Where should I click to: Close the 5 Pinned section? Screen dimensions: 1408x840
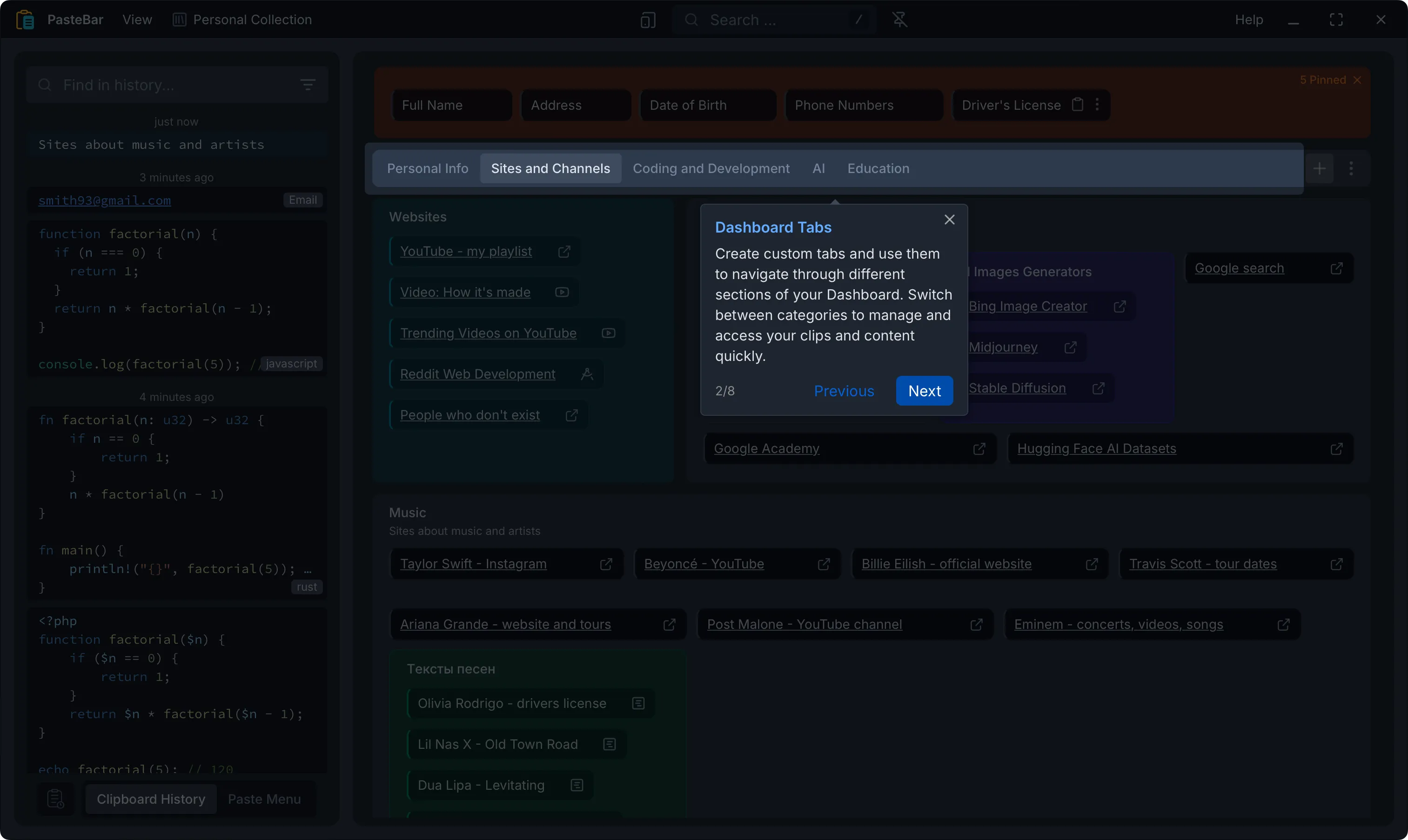[x=1358, y=80]
